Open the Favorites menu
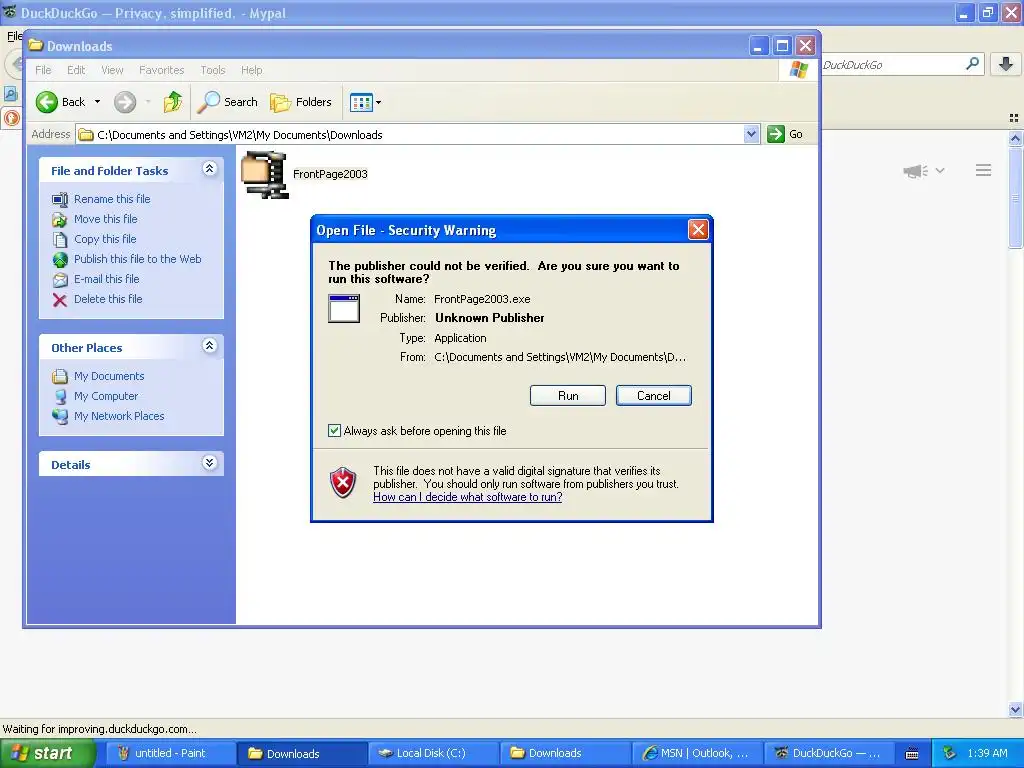1024x768 pixels. click(161, 70)
